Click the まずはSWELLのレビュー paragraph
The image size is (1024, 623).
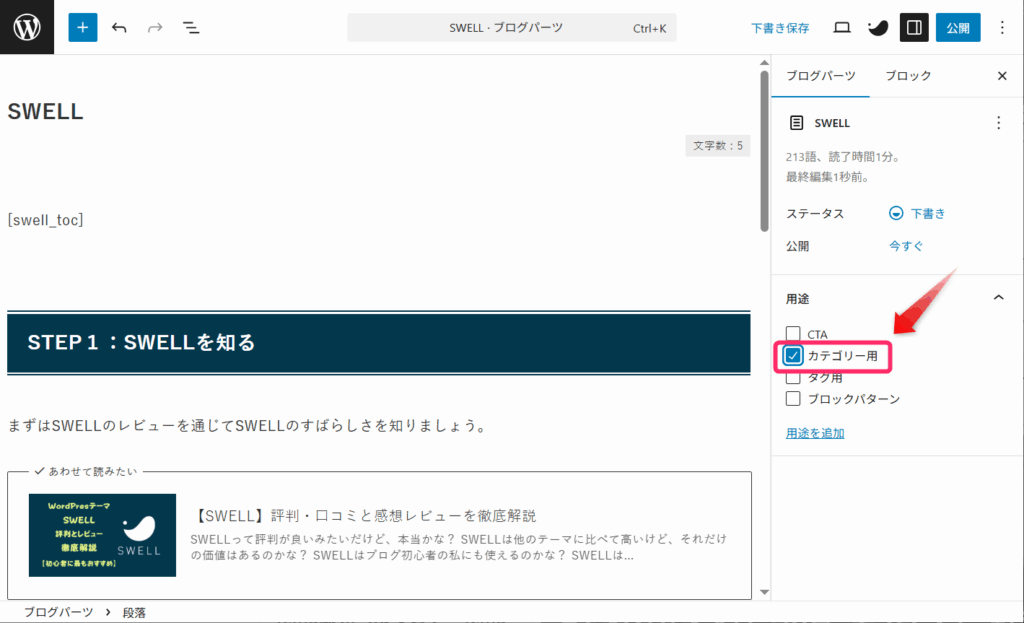[248, 426]
